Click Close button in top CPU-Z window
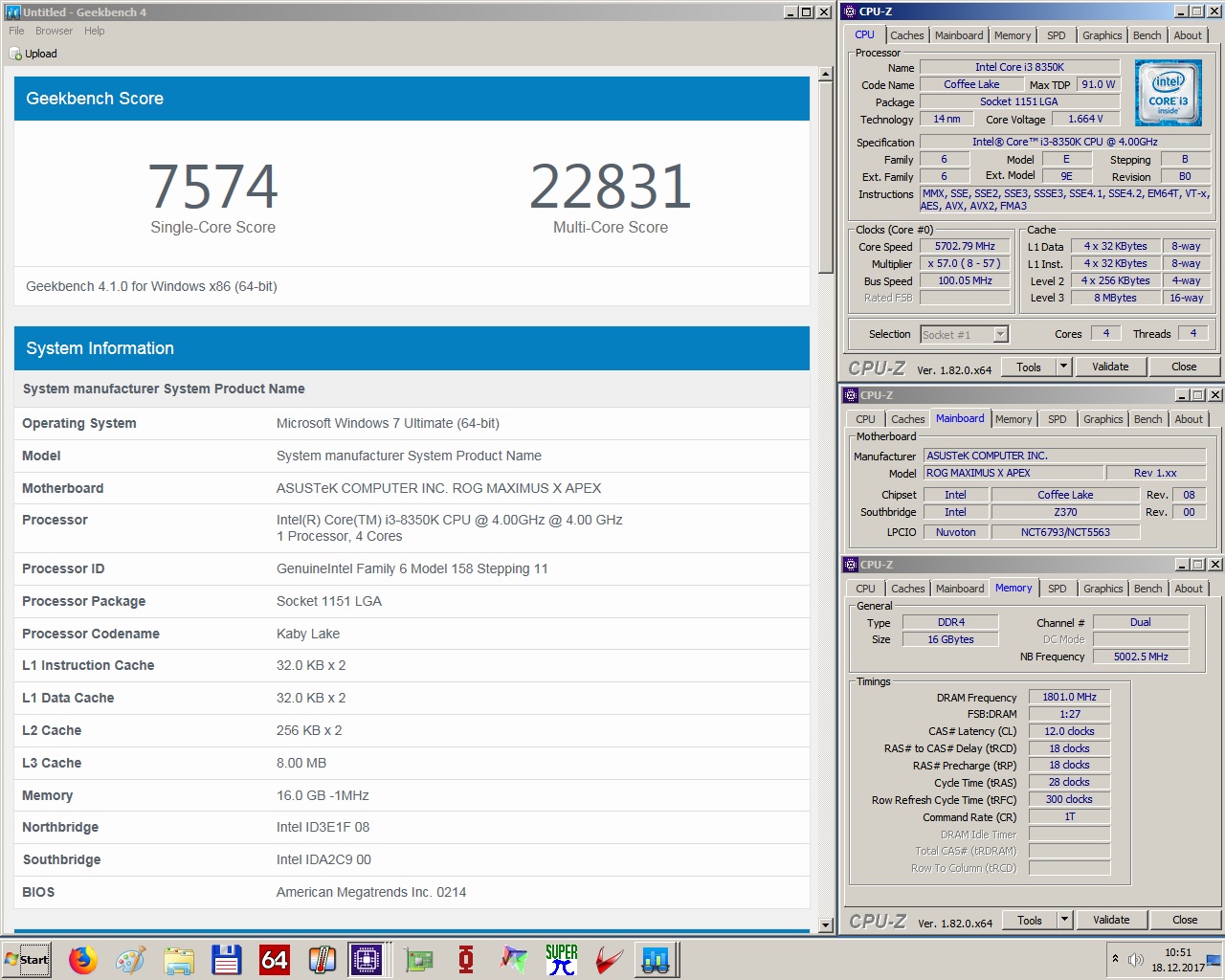The width and height of the screenshot is (1225, 980). pyautogui.click(x=1184, y=367)
